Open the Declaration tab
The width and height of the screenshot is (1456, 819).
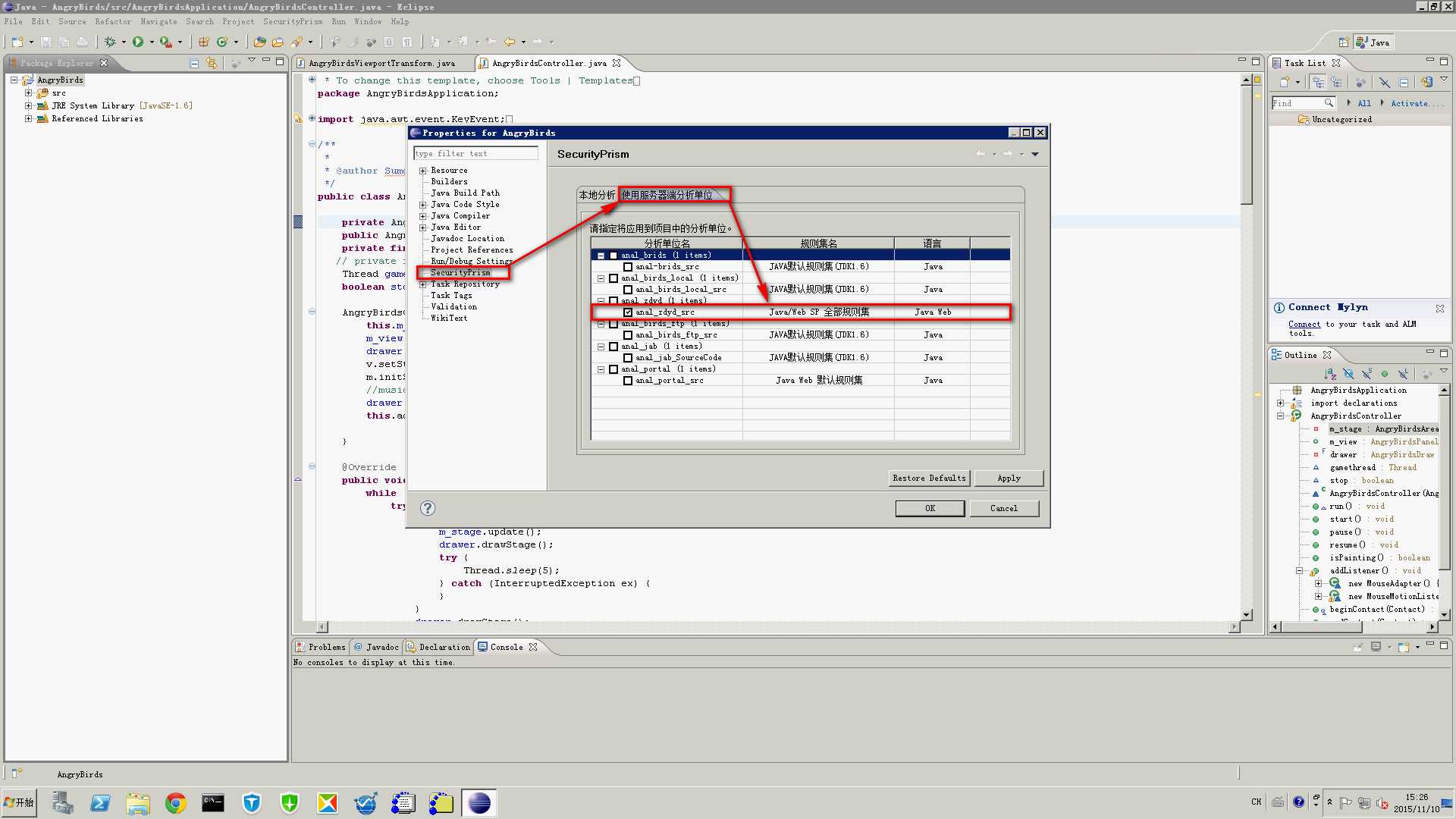click(438, 647)
